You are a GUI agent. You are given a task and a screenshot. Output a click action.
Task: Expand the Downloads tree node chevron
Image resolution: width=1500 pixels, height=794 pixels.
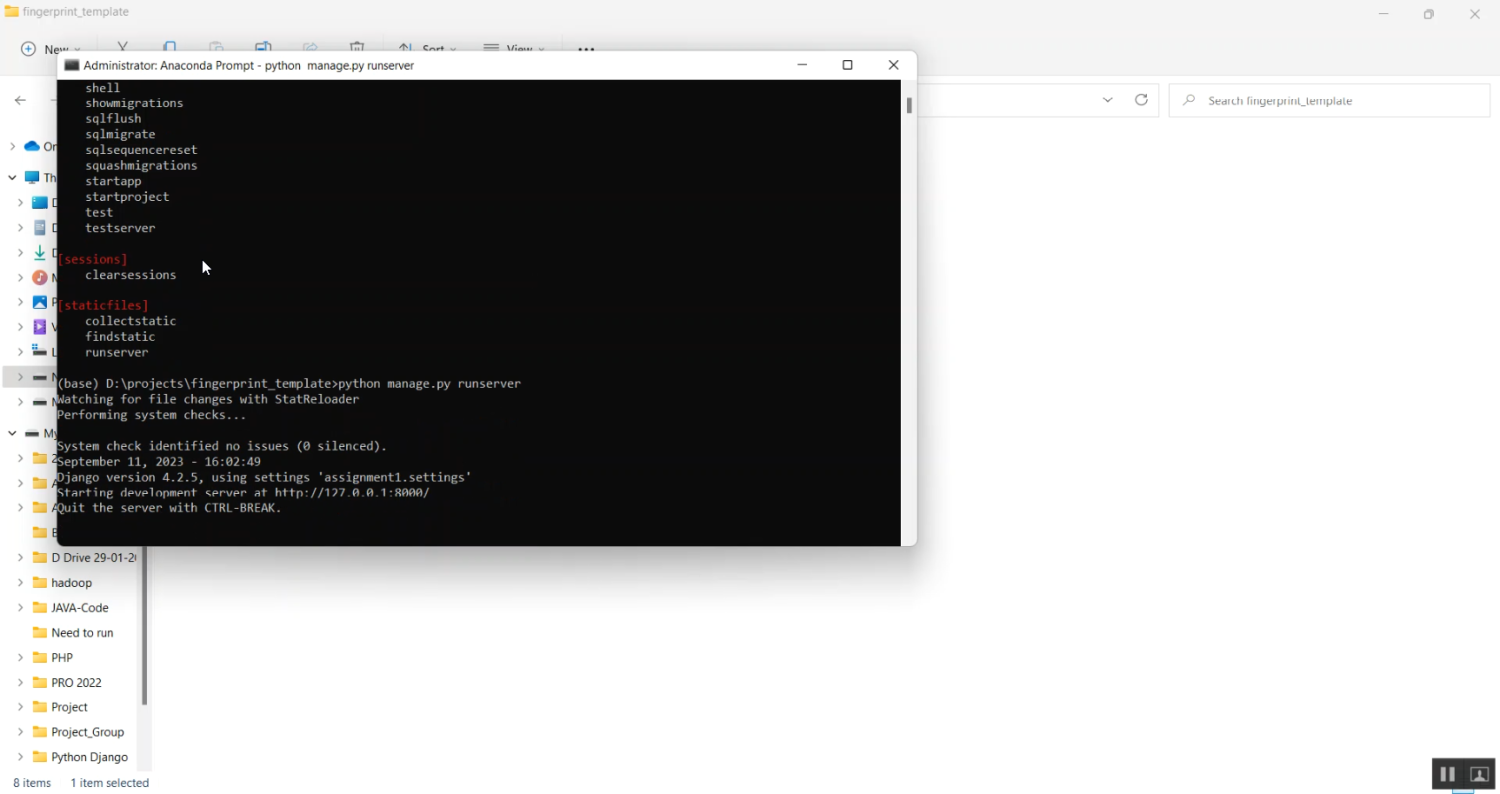20,253
